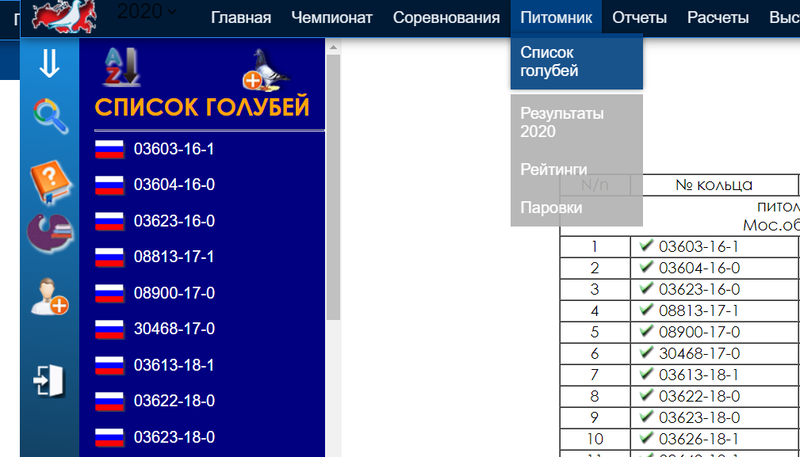Toggle green checkmark for table row 30468-17-0
Image resolution: width=800 pixels, height=457 pixels.
click(646, 353)
